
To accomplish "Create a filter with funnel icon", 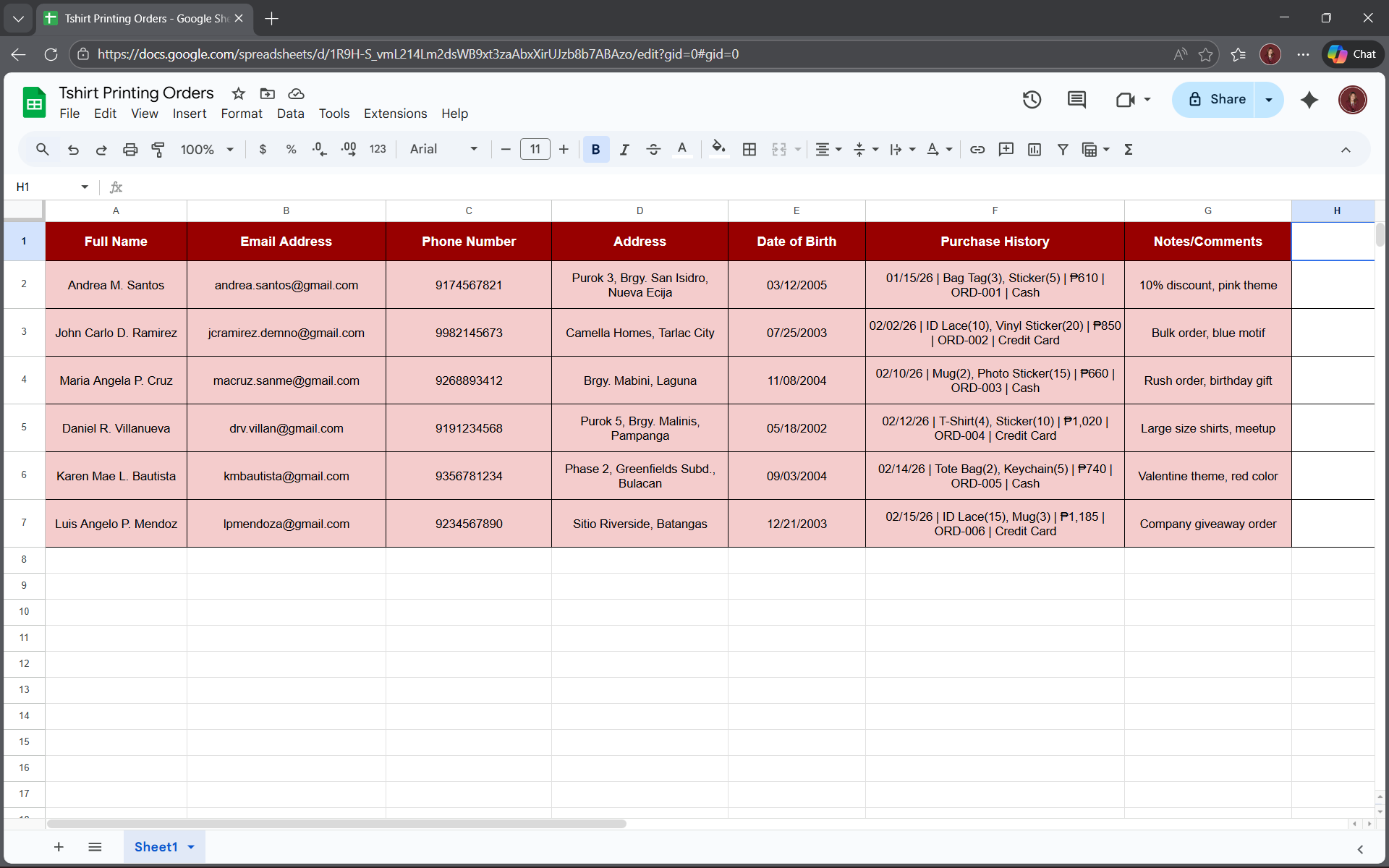I will tap(1063, 150).
